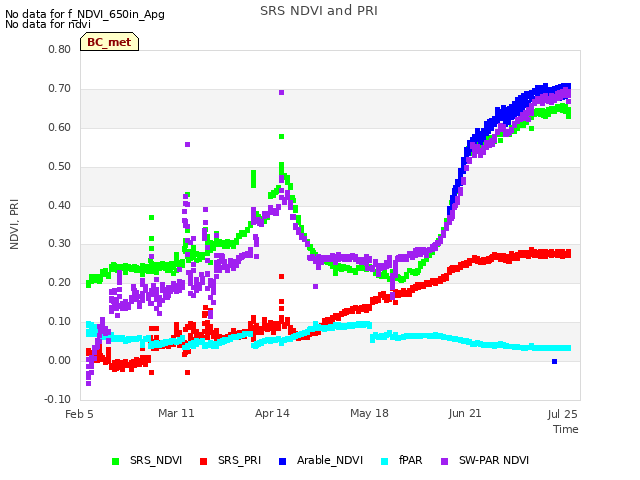Click the 0.20 y-axis tick label

point(60,282)
